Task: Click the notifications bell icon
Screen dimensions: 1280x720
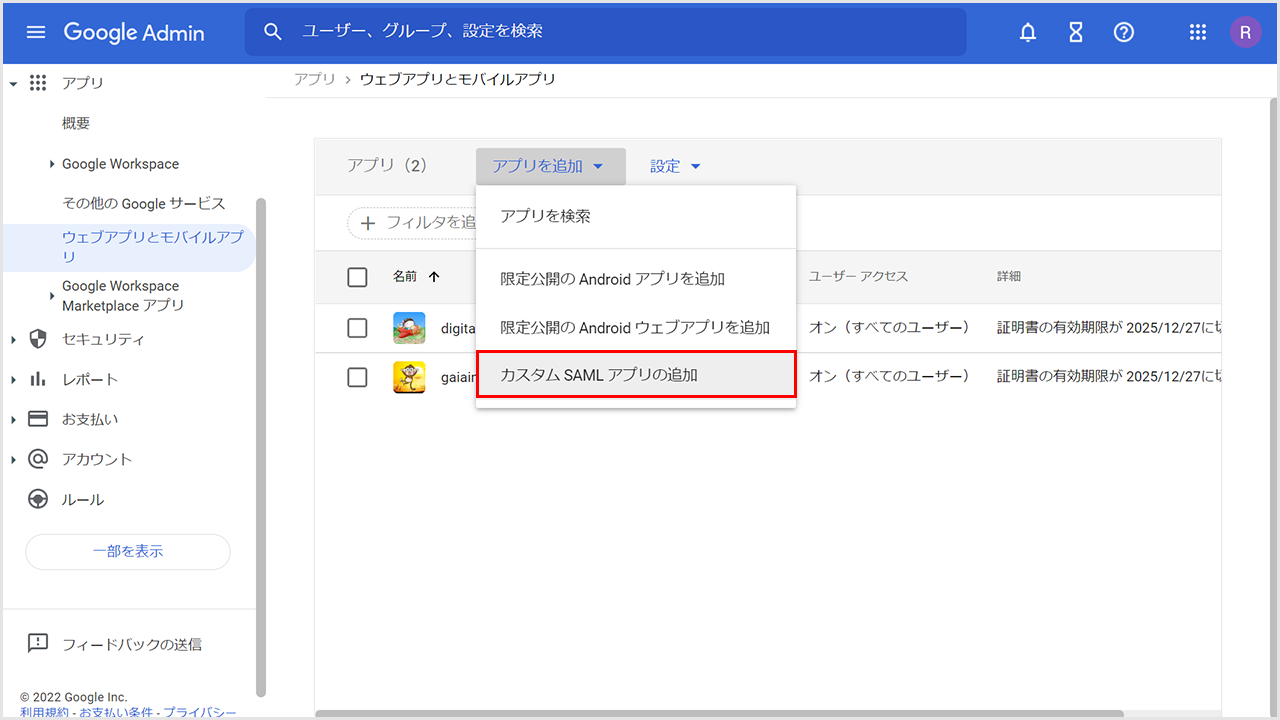Action: coord(1028,32)
